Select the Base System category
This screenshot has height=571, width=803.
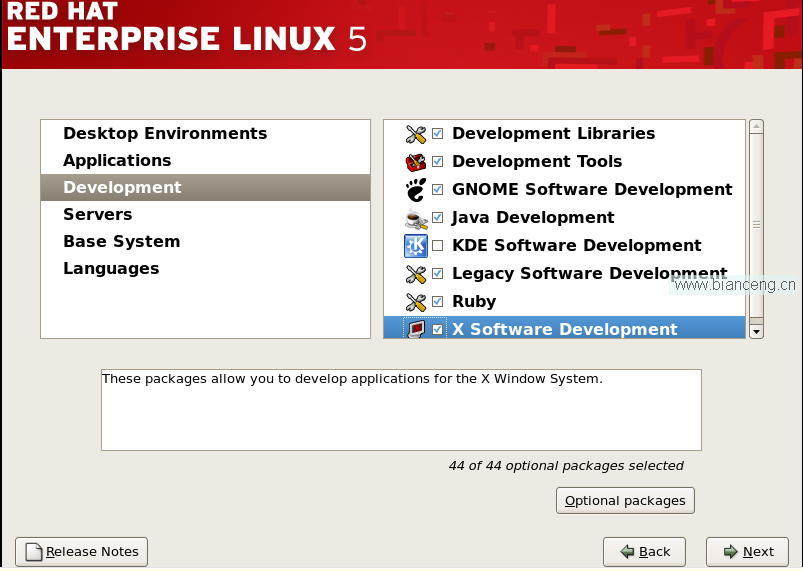pyautogui.click(x=205, y=242)
